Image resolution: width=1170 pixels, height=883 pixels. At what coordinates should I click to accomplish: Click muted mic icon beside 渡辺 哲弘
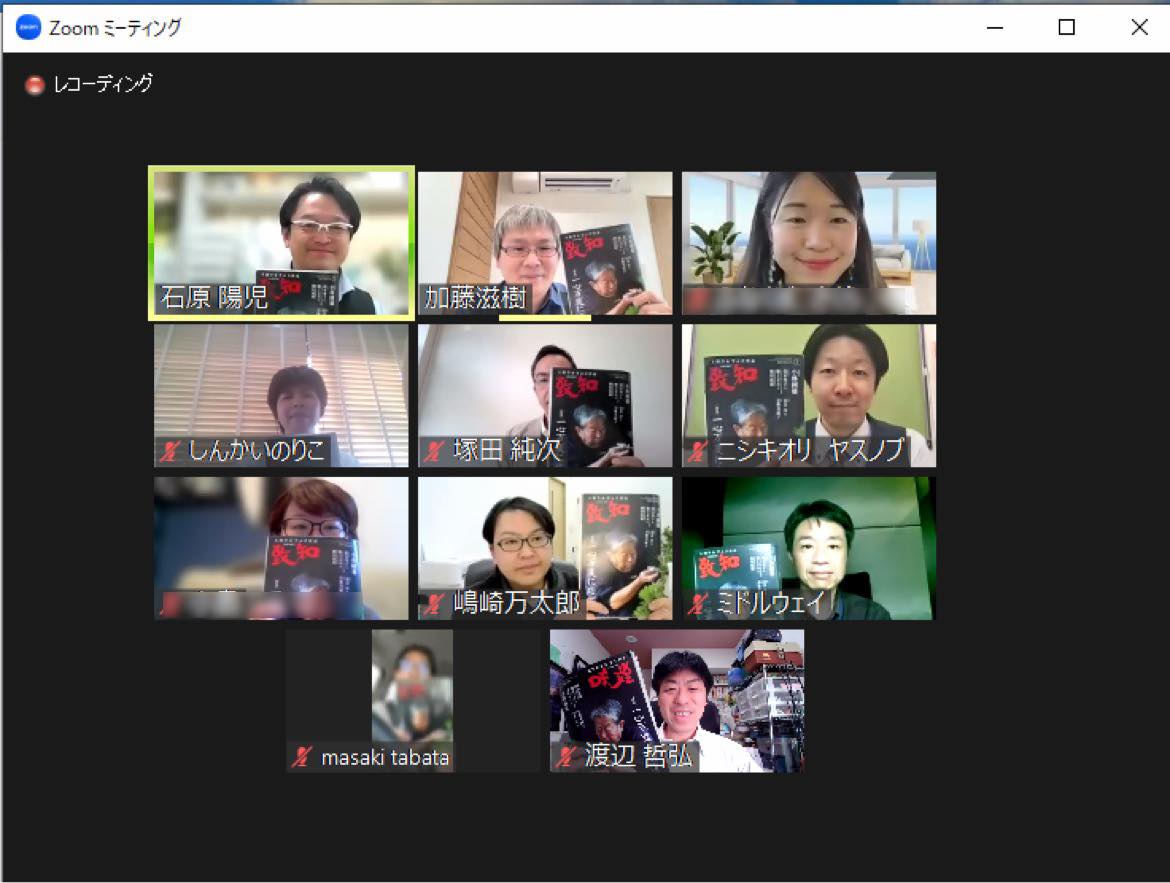pos(566,757)
